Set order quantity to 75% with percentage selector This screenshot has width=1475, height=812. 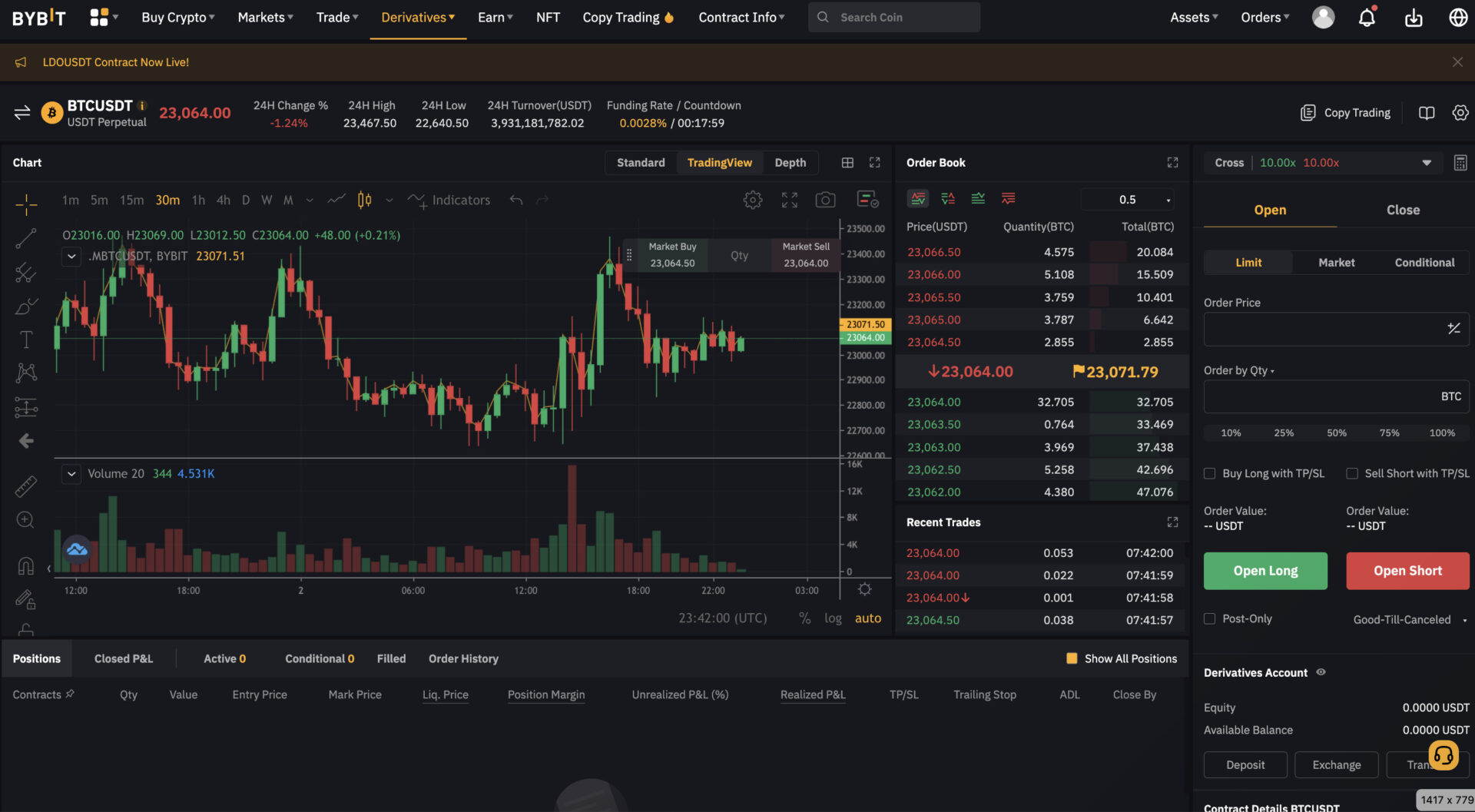tap(1389, 433)
